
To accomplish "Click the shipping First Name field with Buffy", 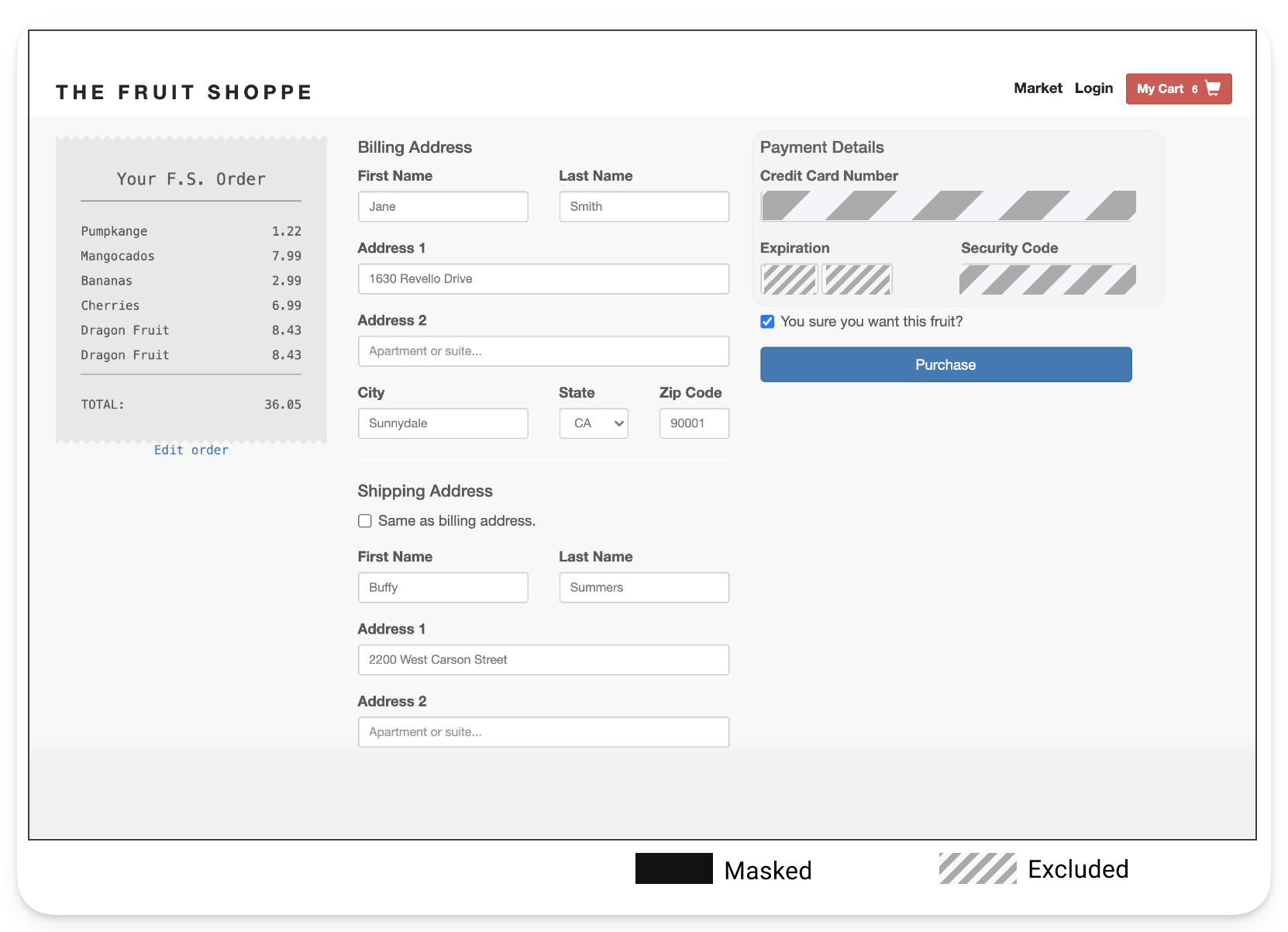I will (x=443, y=588).
